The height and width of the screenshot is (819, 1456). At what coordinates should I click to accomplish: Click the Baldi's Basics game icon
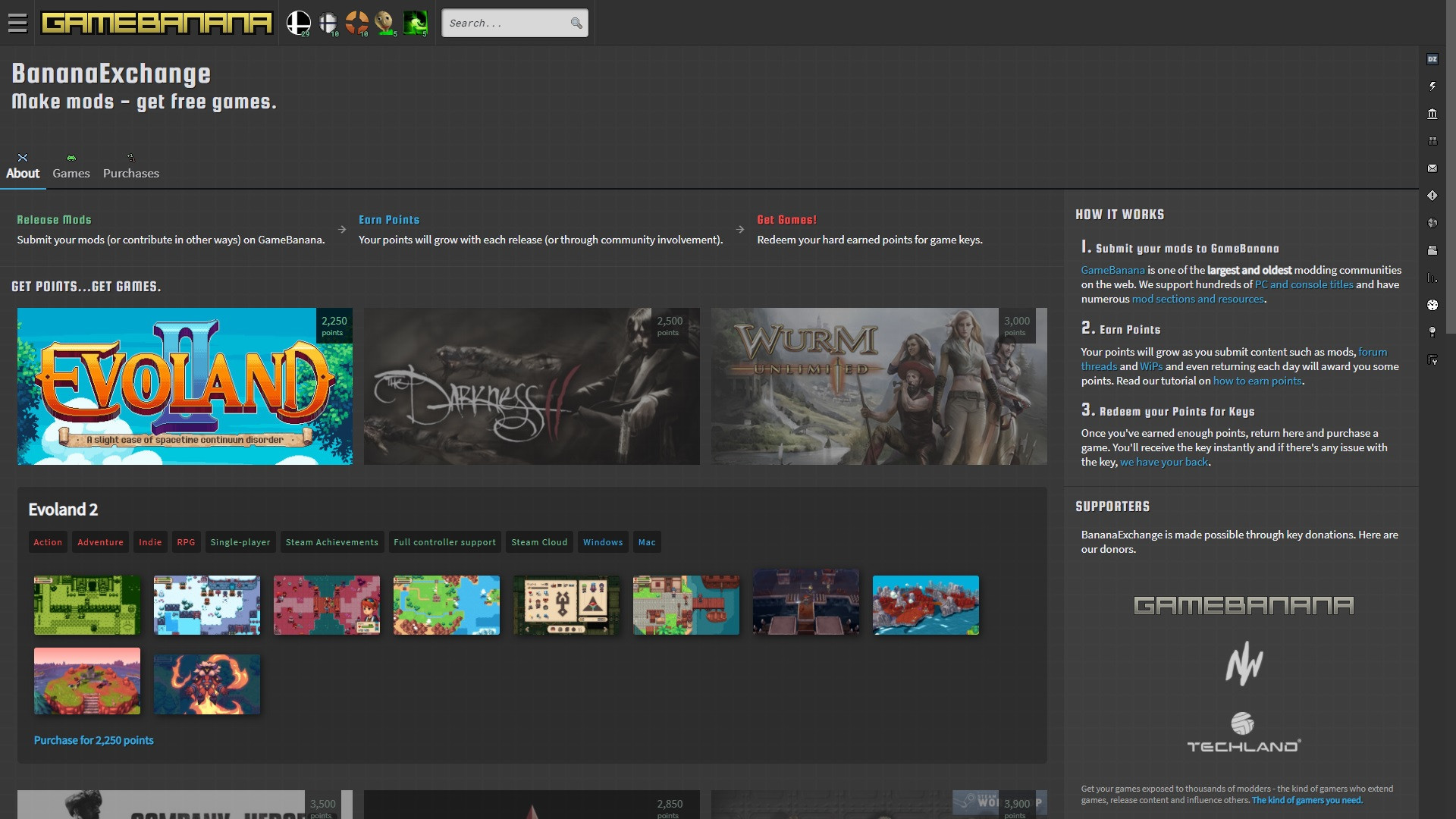[386, 21]
